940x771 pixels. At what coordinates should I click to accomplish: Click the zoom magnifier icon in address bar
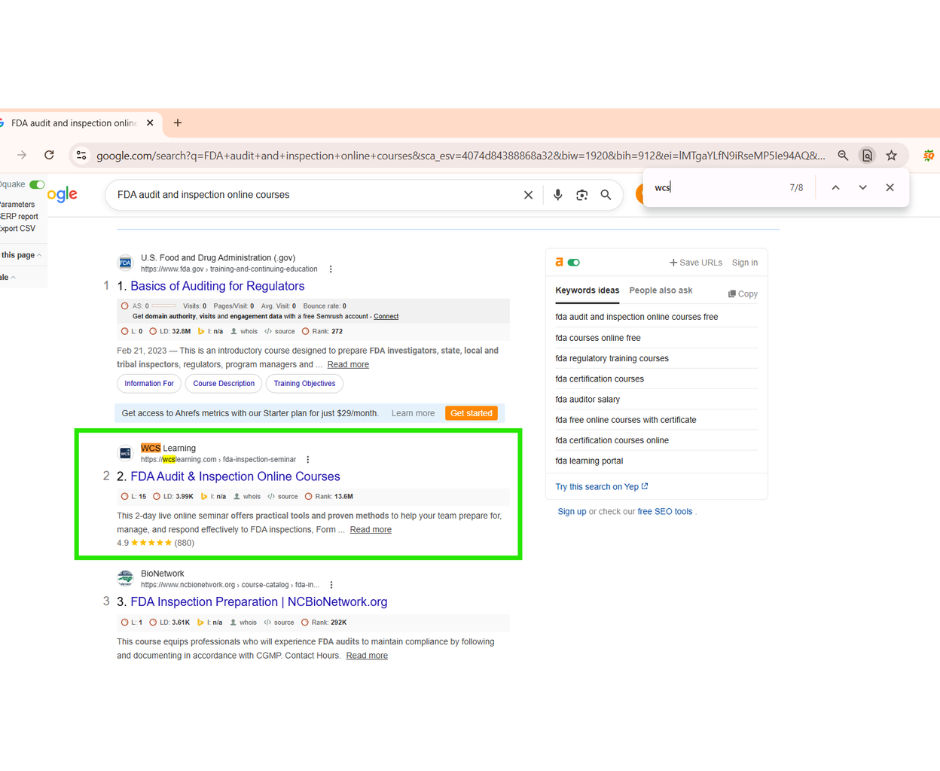843,155
